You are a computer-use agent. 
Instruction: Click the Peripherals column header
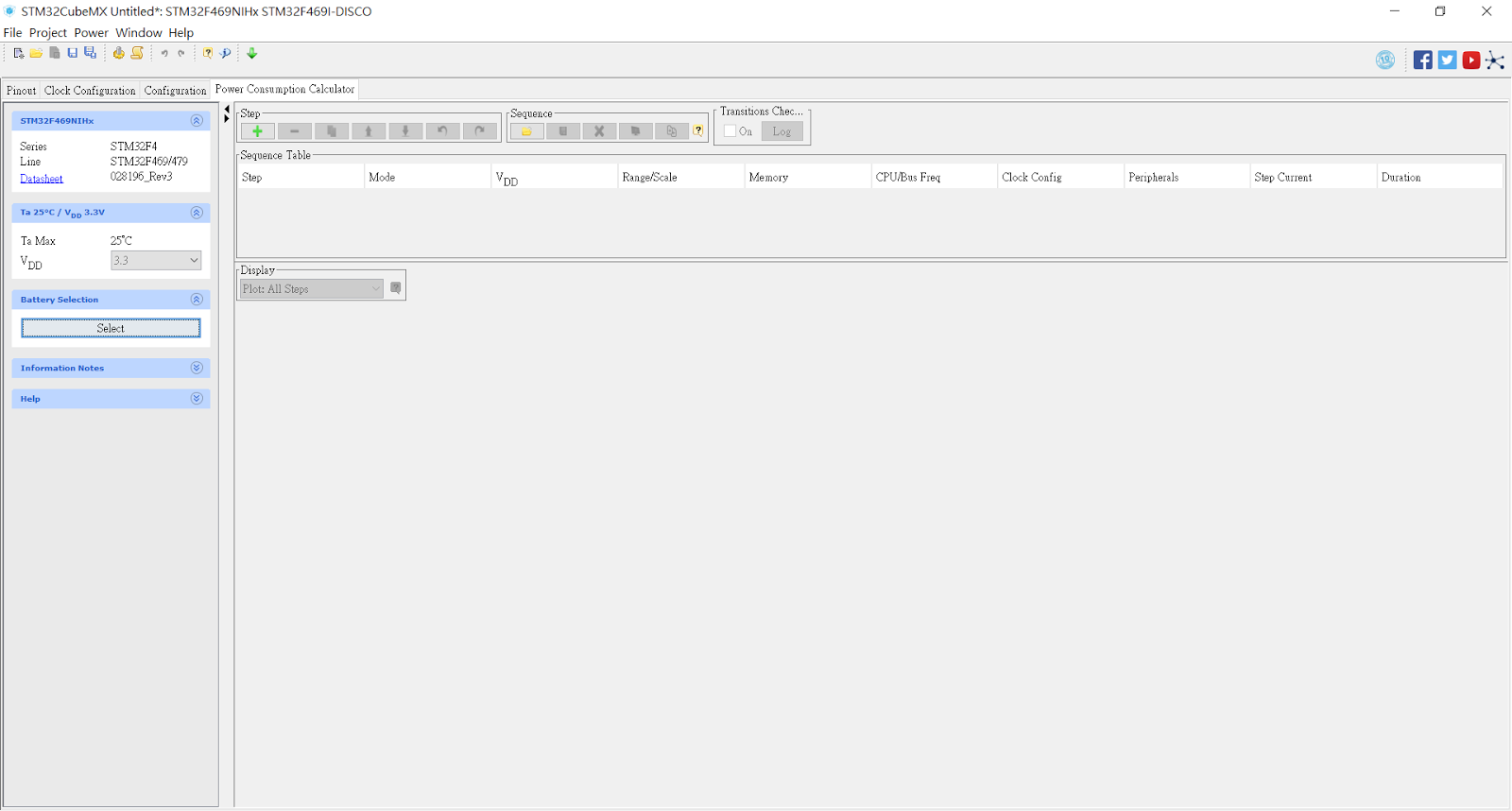(1187, 177)
